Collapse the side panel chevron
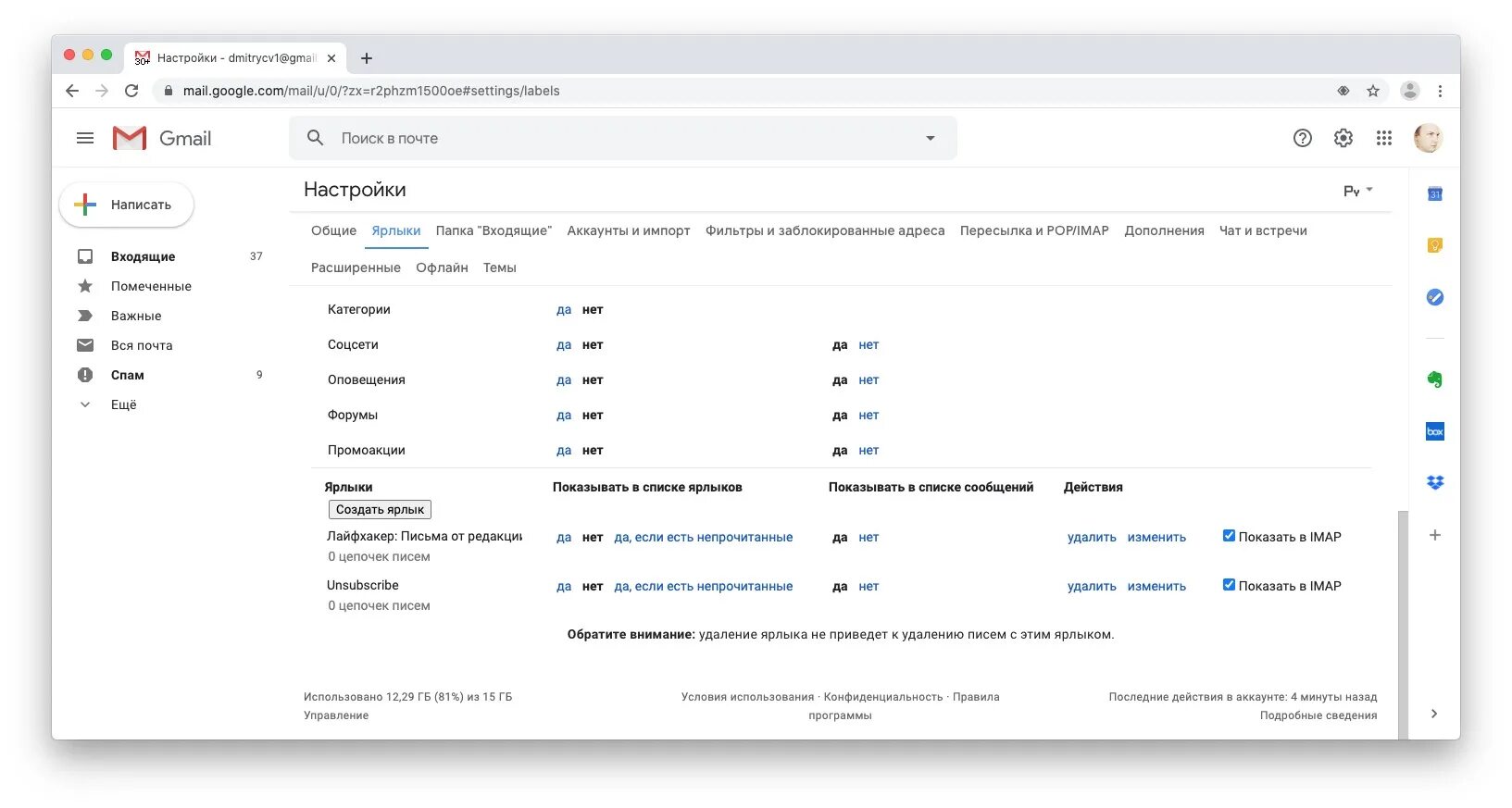Screen dimensions: 1512x808 point(1434,714)
